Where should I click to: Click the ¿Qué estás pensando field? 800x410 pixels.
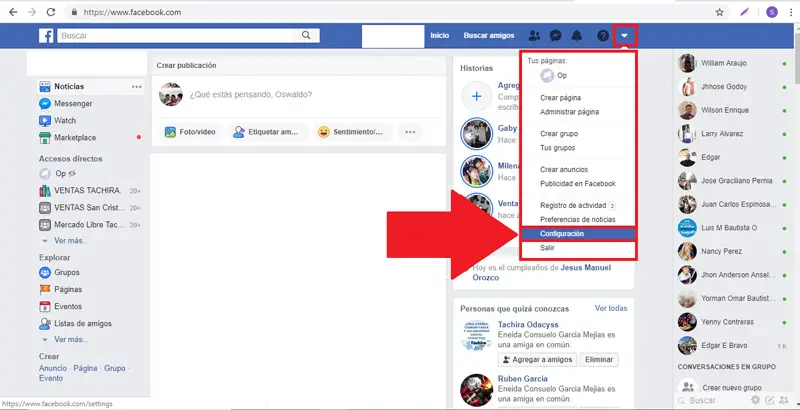[x=251, y=94]
